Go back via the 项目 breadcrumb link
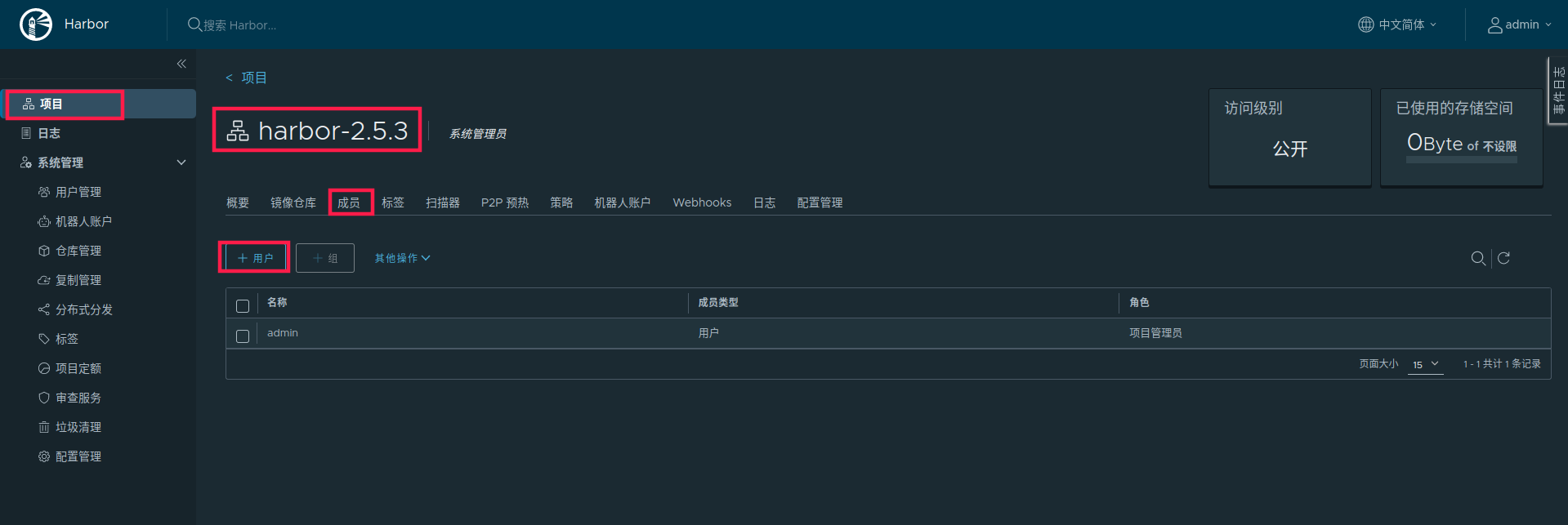The image size is (1568, 525). tap(254, 78)
